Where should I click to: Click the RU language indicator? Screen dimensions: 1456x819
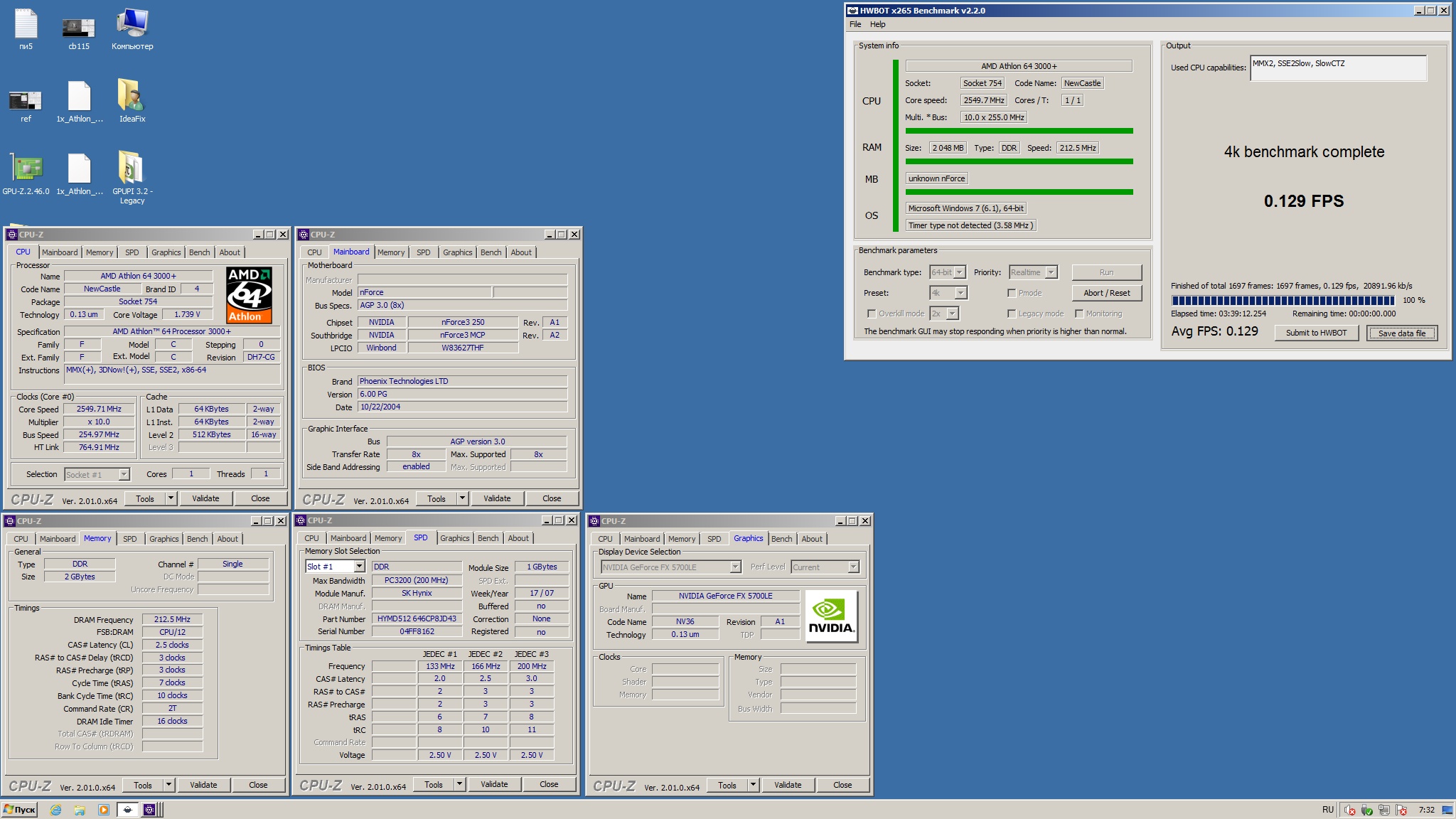pos(1328,810)
